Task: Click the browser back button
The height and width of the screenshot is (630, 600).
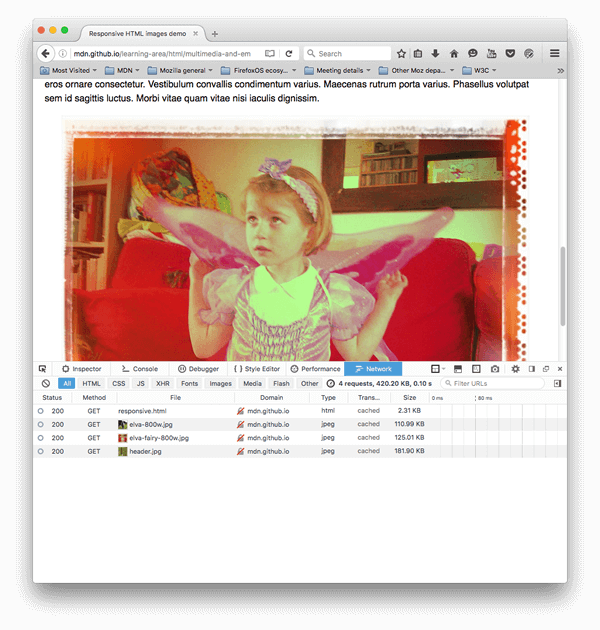Action: (46, 53)
